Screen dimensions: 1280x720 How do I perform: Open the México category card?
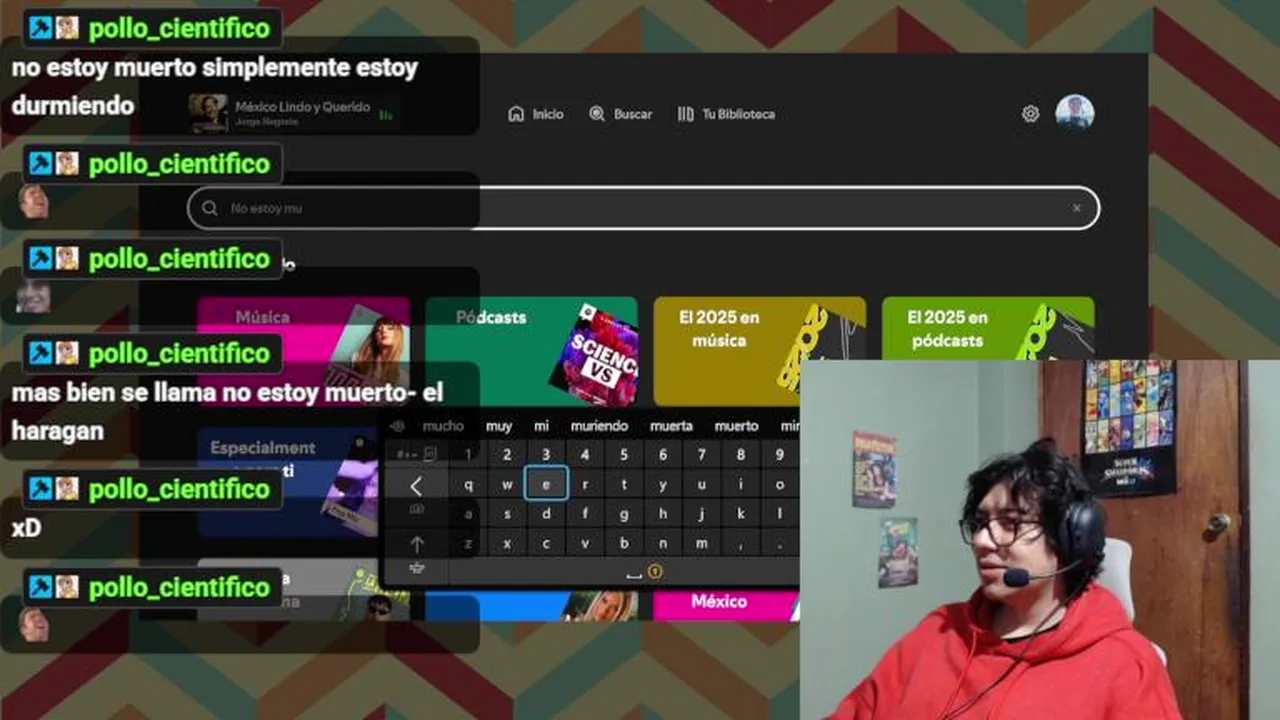point(726,604)
